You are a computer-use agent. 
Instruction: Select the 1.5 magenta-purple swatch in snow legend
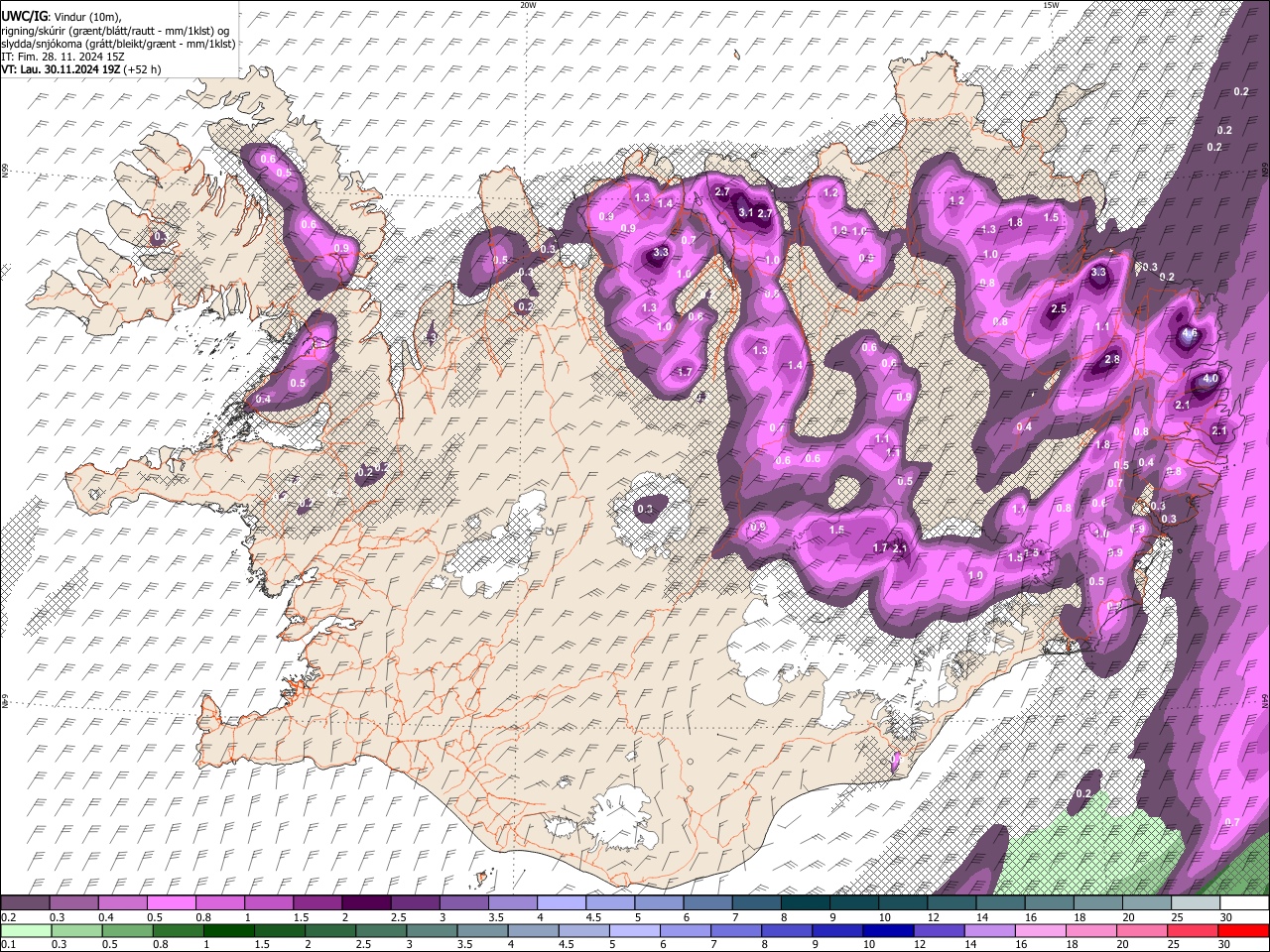(x=317, y=902)
